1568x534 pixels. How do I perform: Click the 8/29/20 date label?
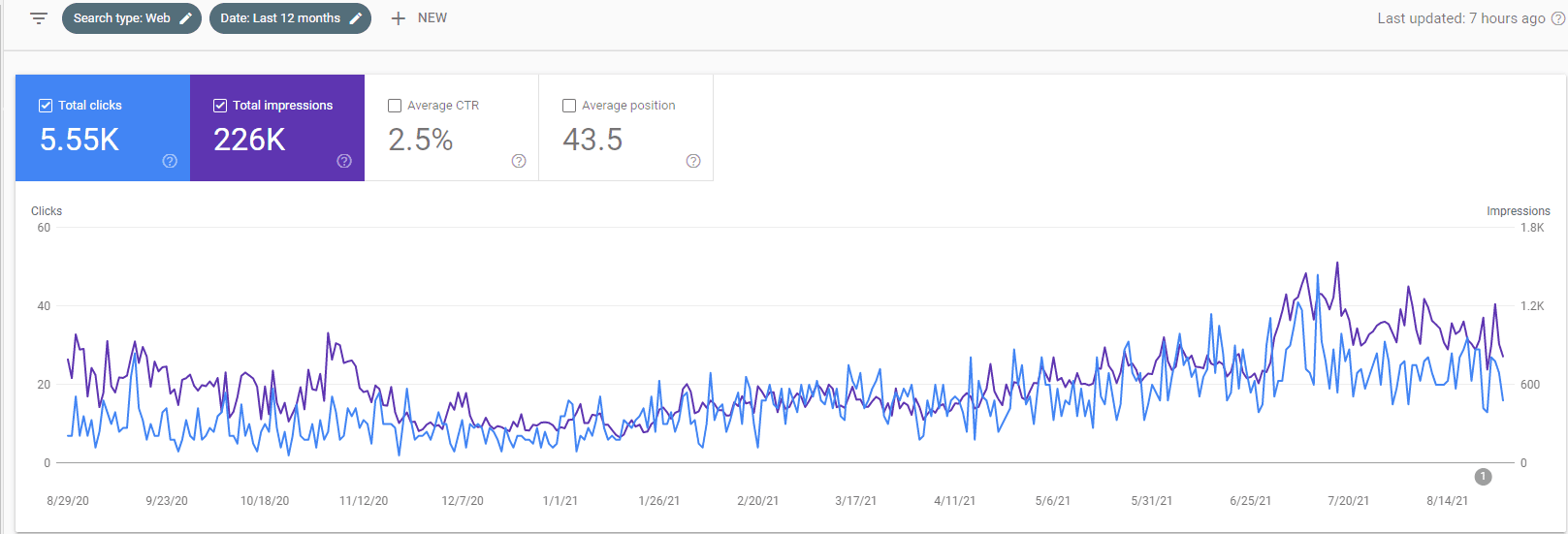(x=68, y=501)
